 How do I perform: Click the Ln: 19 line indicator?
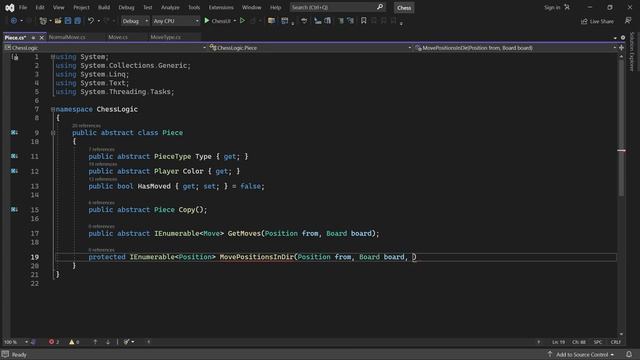tap(558, 342)
